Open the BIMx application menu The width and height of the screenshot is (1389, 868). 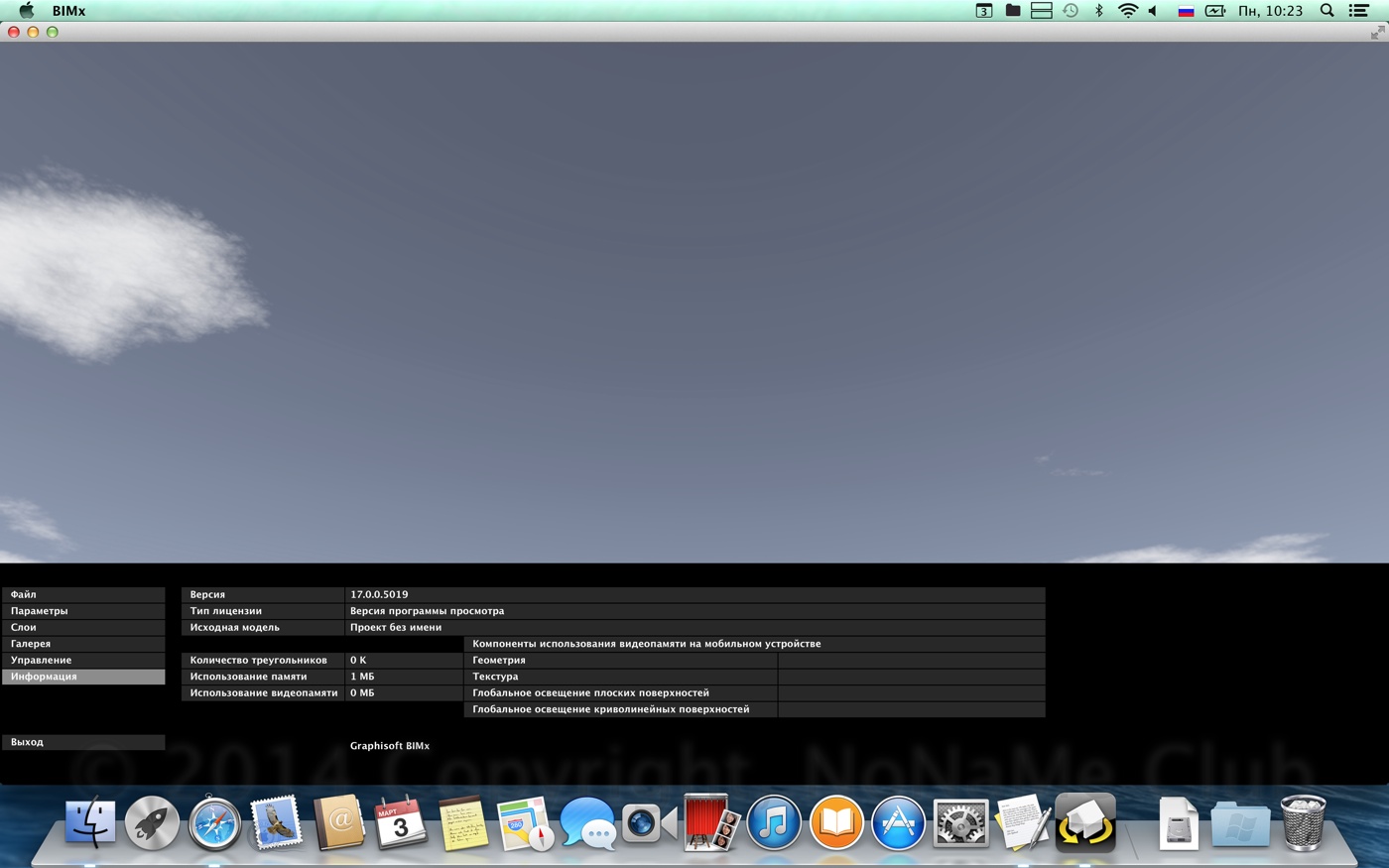[68, 11]
